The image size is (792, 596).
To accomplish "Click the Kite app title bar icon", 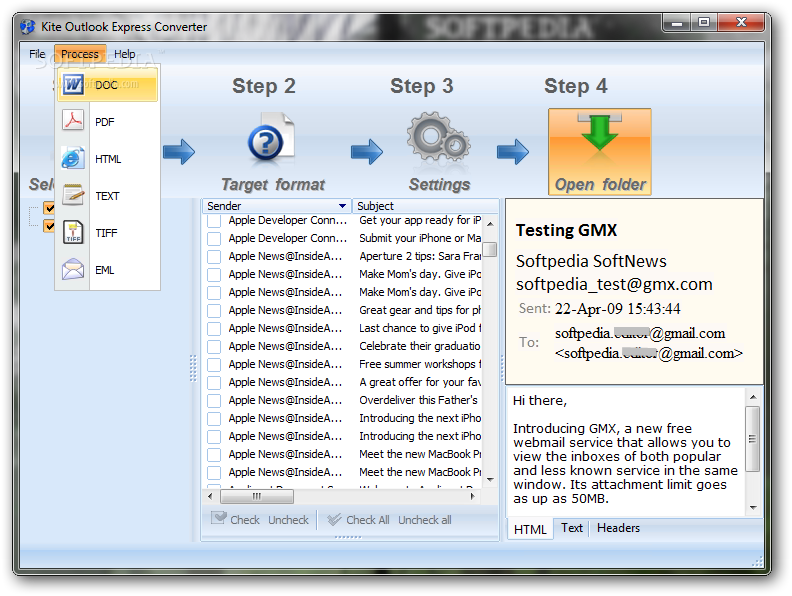I will tap(28, 26).
